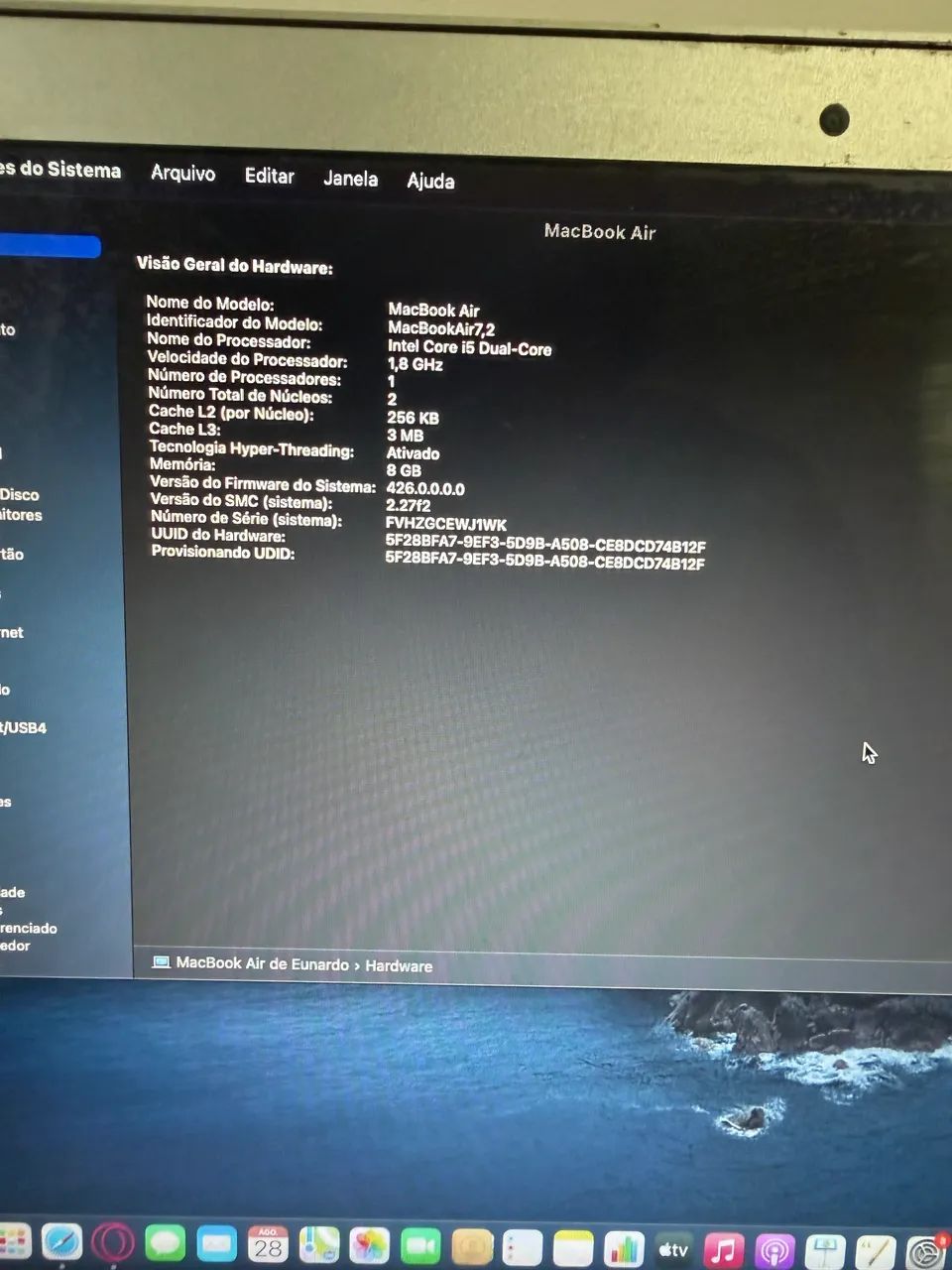Open Calendar showing 28 in the dock
This screenshot has width=952, height=1270.
268,1246
